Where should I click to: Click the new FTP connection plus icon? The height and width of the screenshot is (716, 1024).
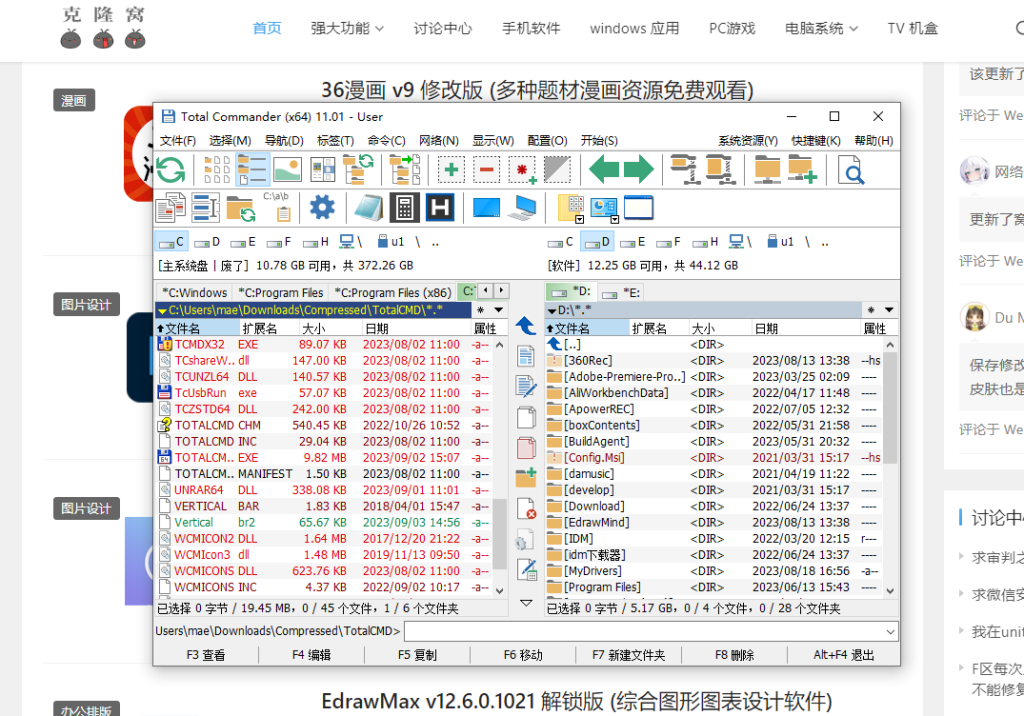click(x=802, y=170)
